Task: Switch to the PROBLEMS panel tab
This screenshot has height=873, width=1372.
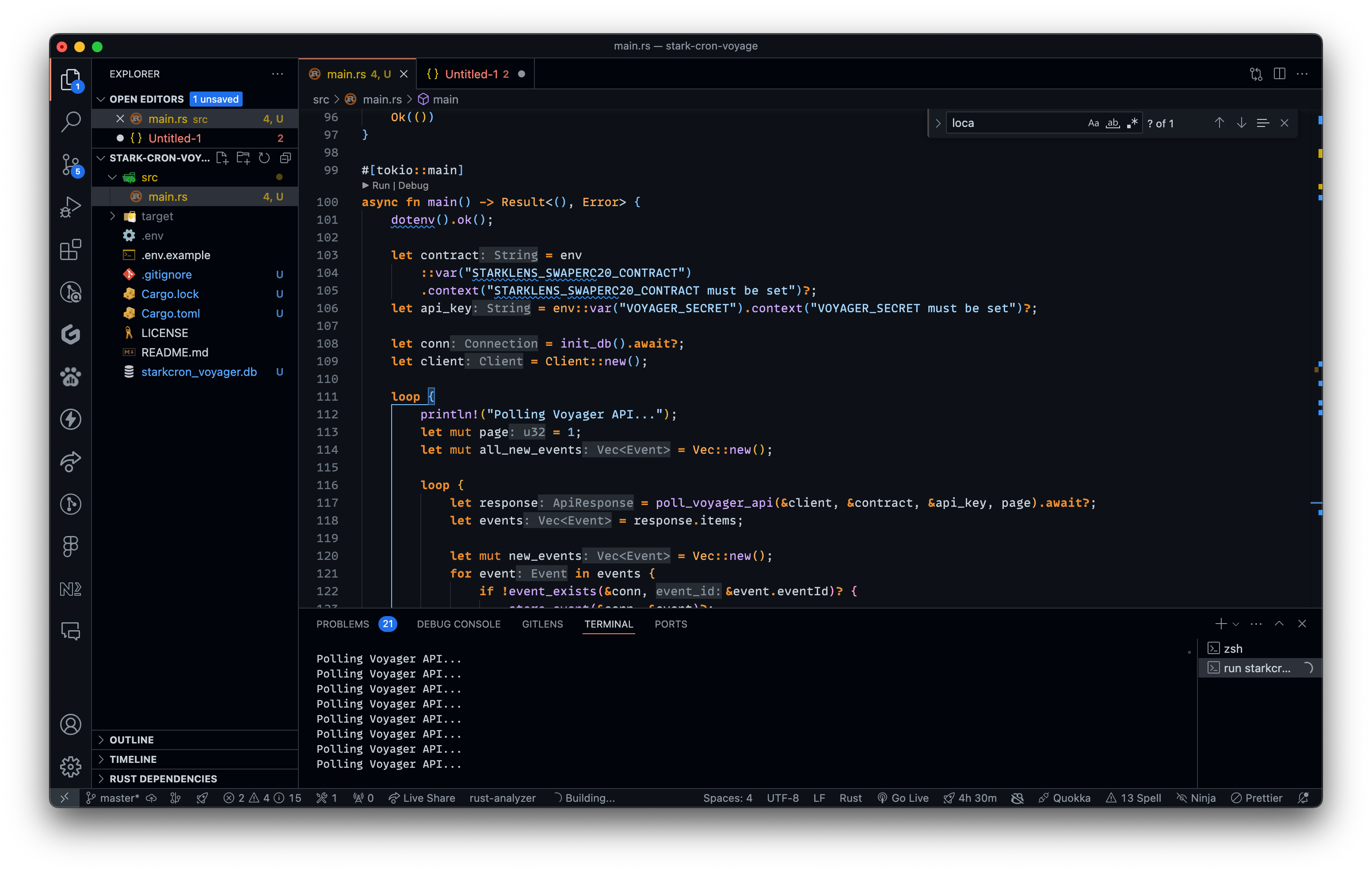Action: click(343, 624)
